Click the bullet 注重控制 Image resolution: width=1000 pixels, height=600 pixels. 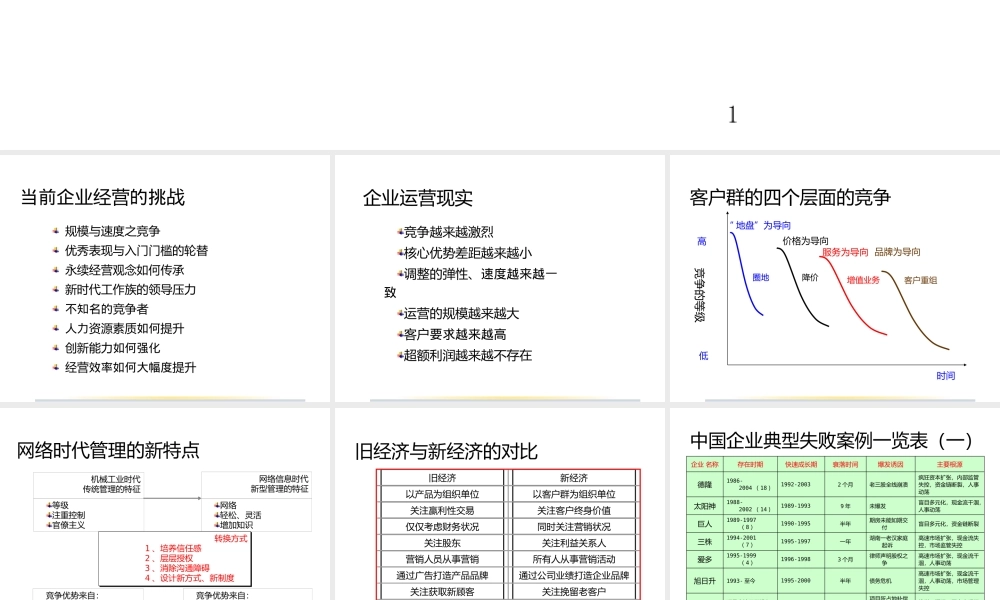click(x=68, y=515)
